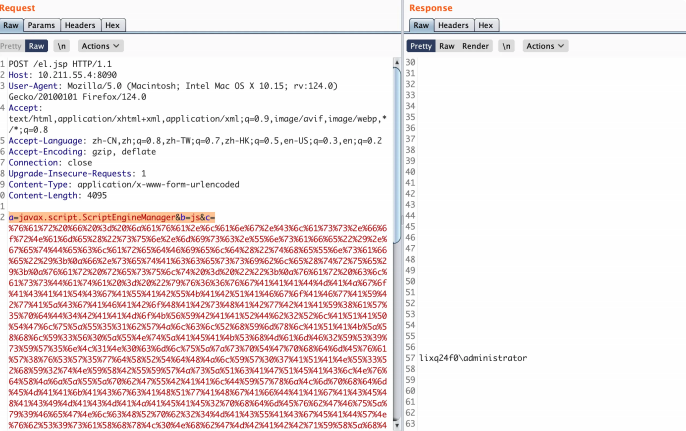Open the Request Headers tab

coord(78,25)
